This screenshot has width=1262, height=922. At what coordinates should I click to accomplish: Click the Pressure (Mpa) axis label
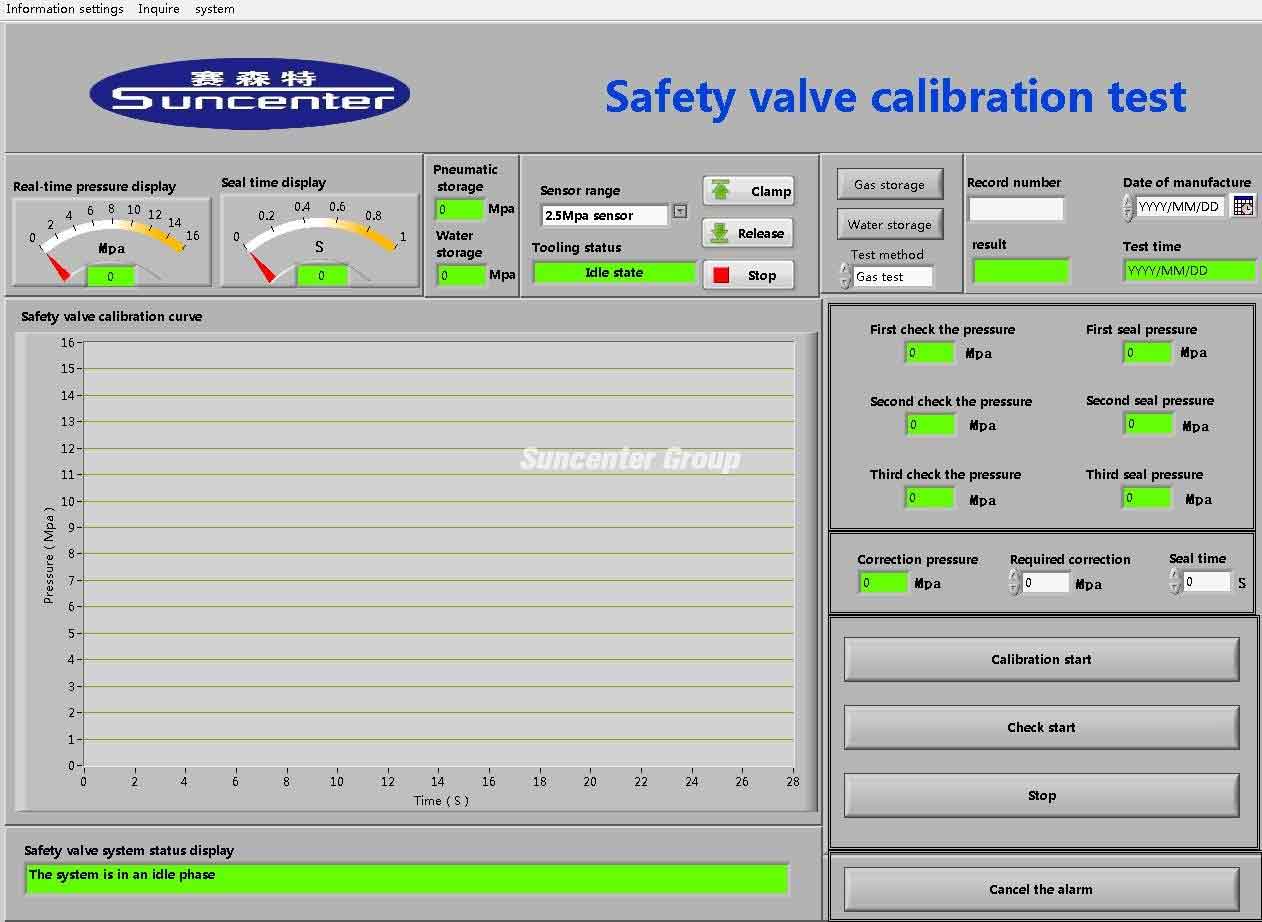tap(49, 554)
